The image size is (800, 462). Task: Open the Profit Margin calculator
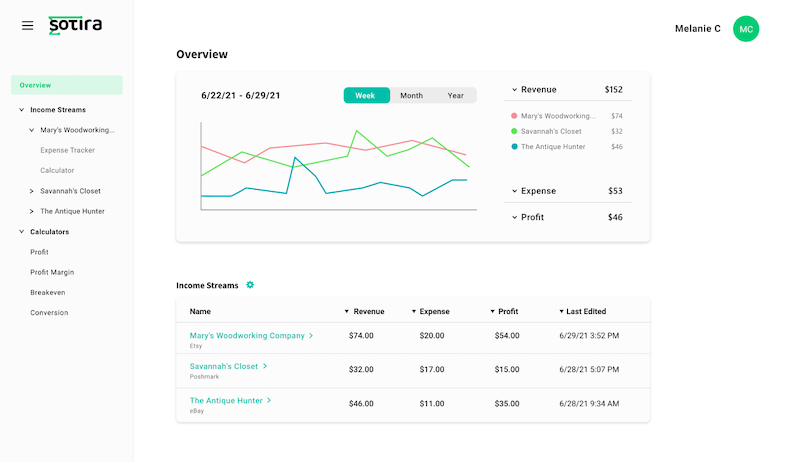pyautogui.click(x=52, y=272)
